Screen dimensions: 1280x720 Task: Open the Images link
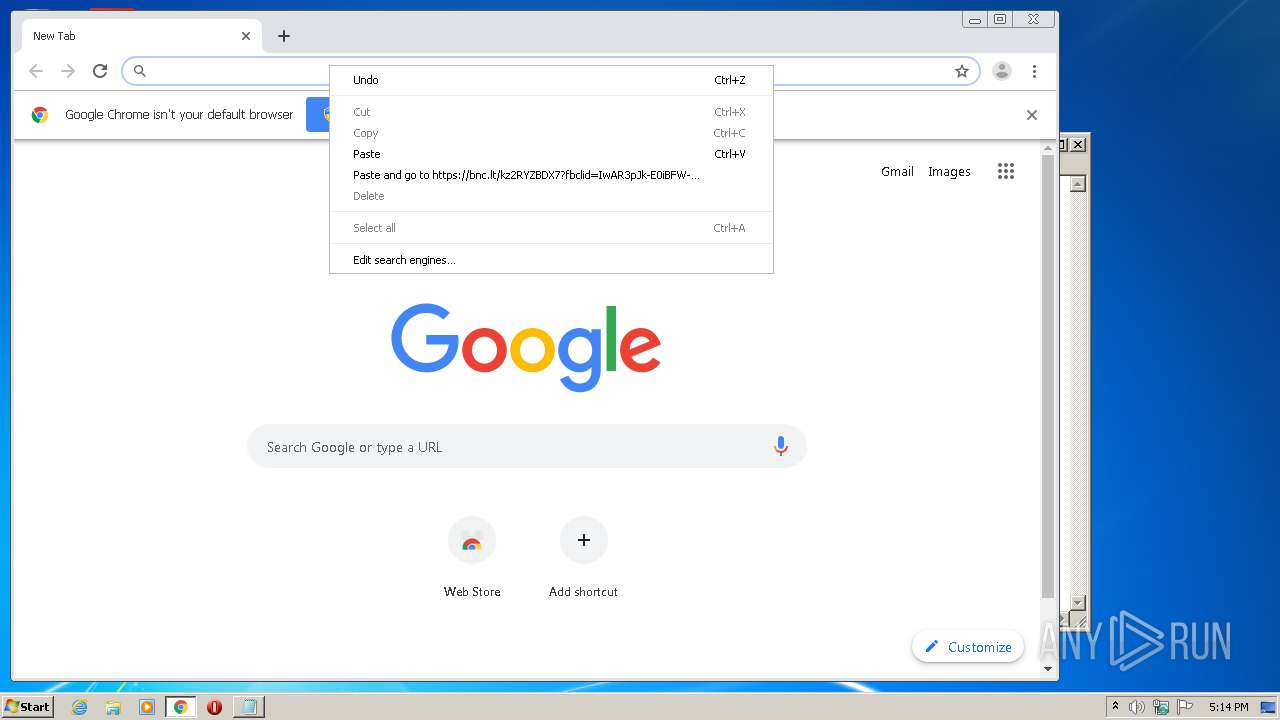click(949, 171)
